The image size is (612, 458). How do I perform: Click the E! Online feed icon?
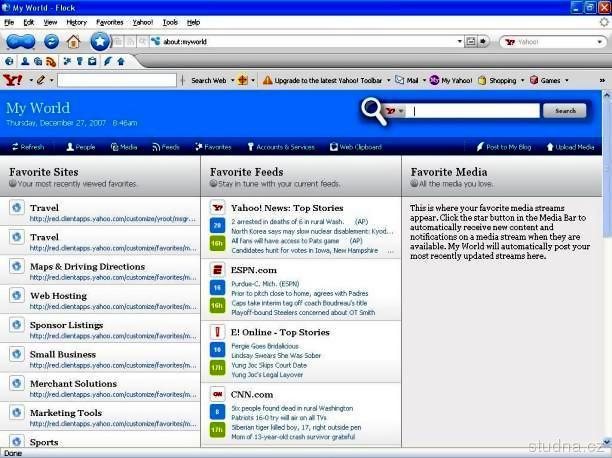[x=218, y=332]
